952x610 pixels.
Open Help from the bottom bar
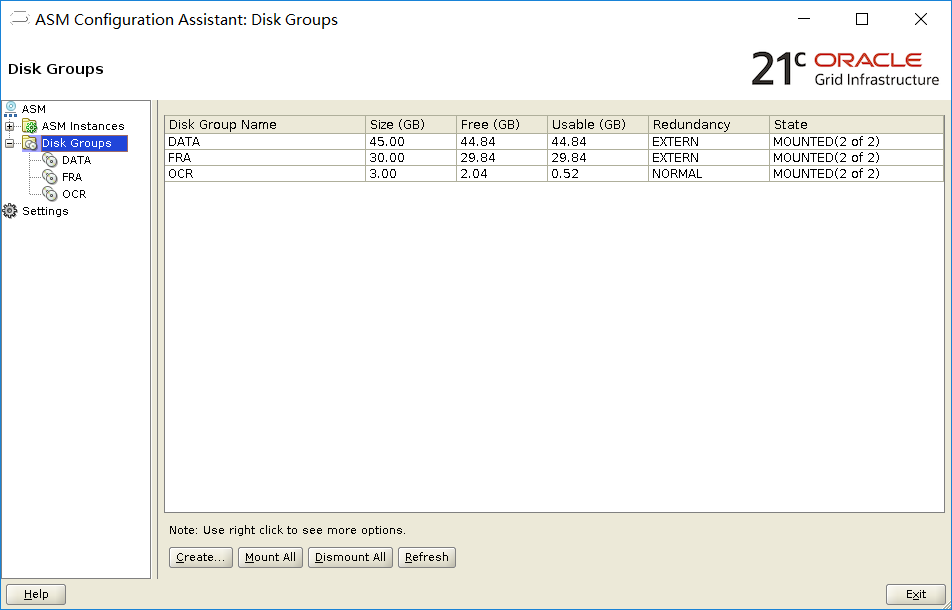36,594
